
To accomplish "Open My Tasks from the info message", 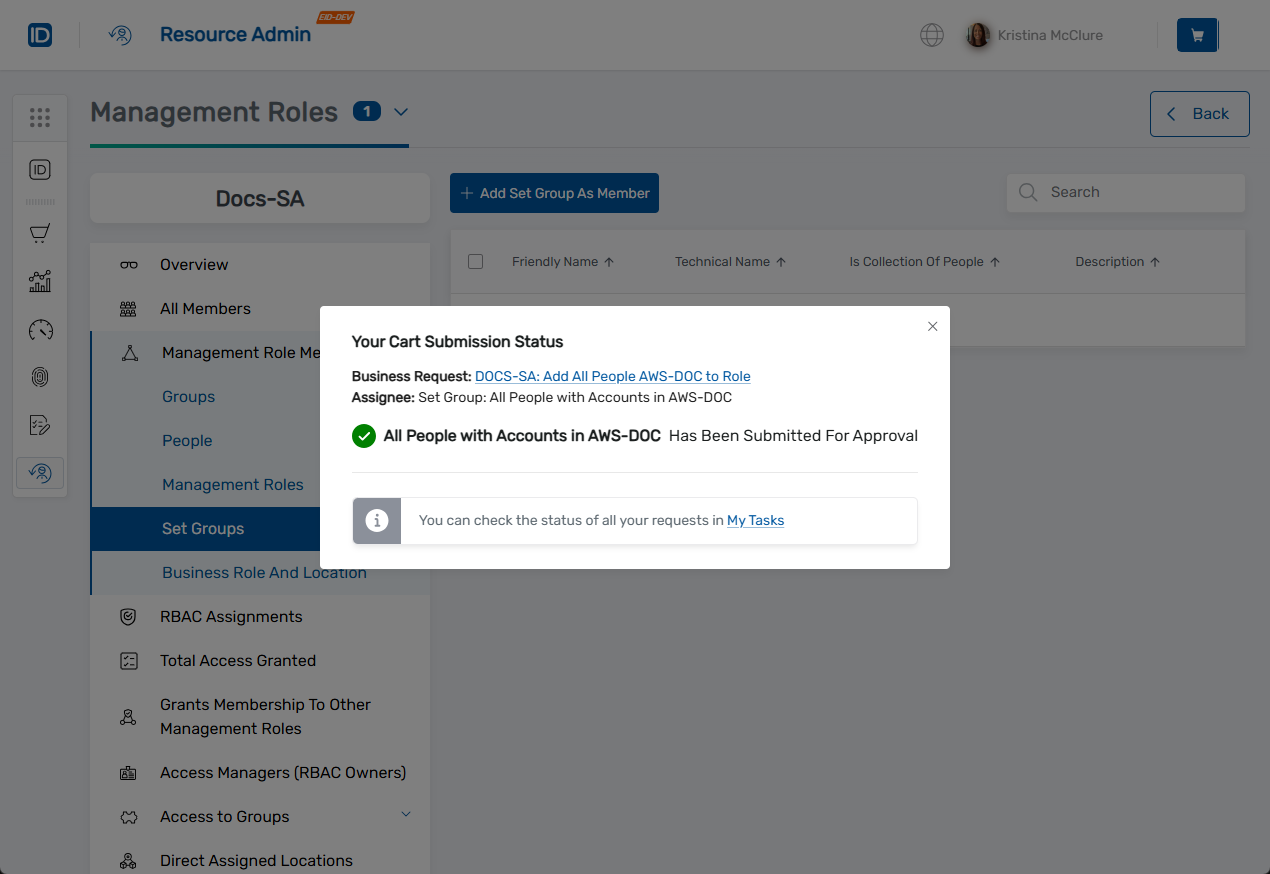I will click(x=755, y=520).
